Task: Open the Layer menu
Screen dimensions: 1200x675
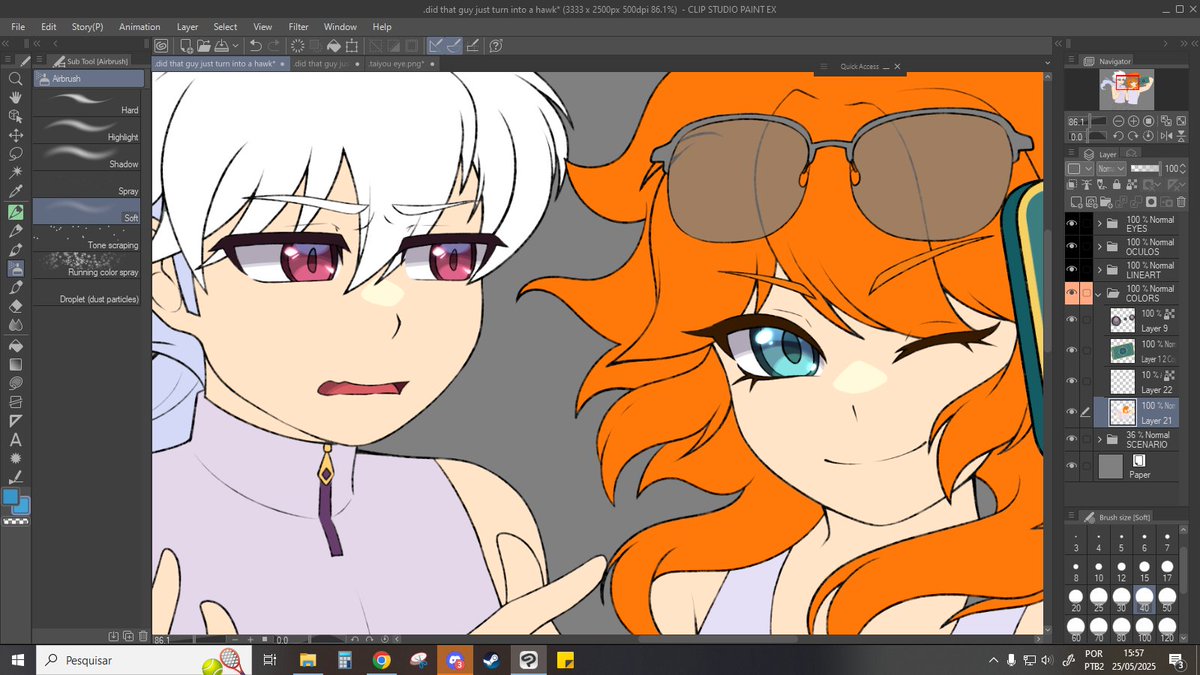Action: point(188,27)
